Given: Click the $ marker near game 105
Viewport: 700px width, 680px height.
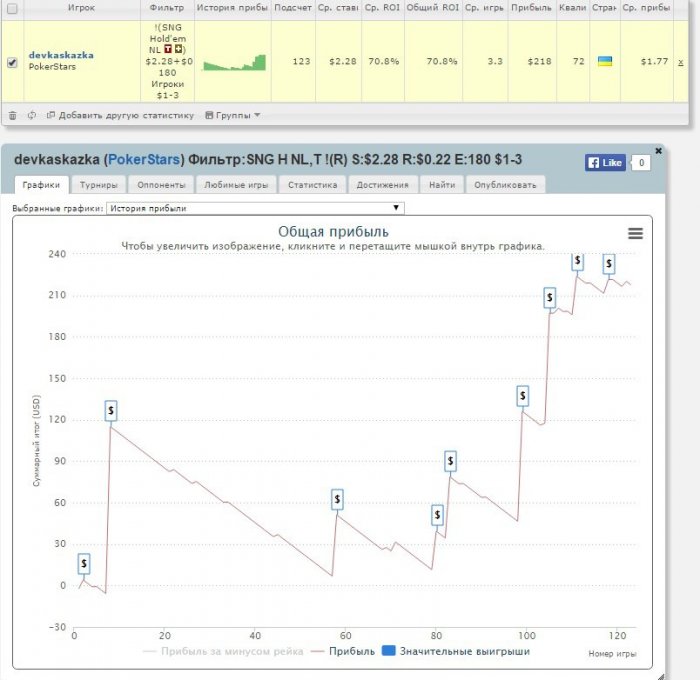Looking at the screenshot, I should click(x=550, y=297).
